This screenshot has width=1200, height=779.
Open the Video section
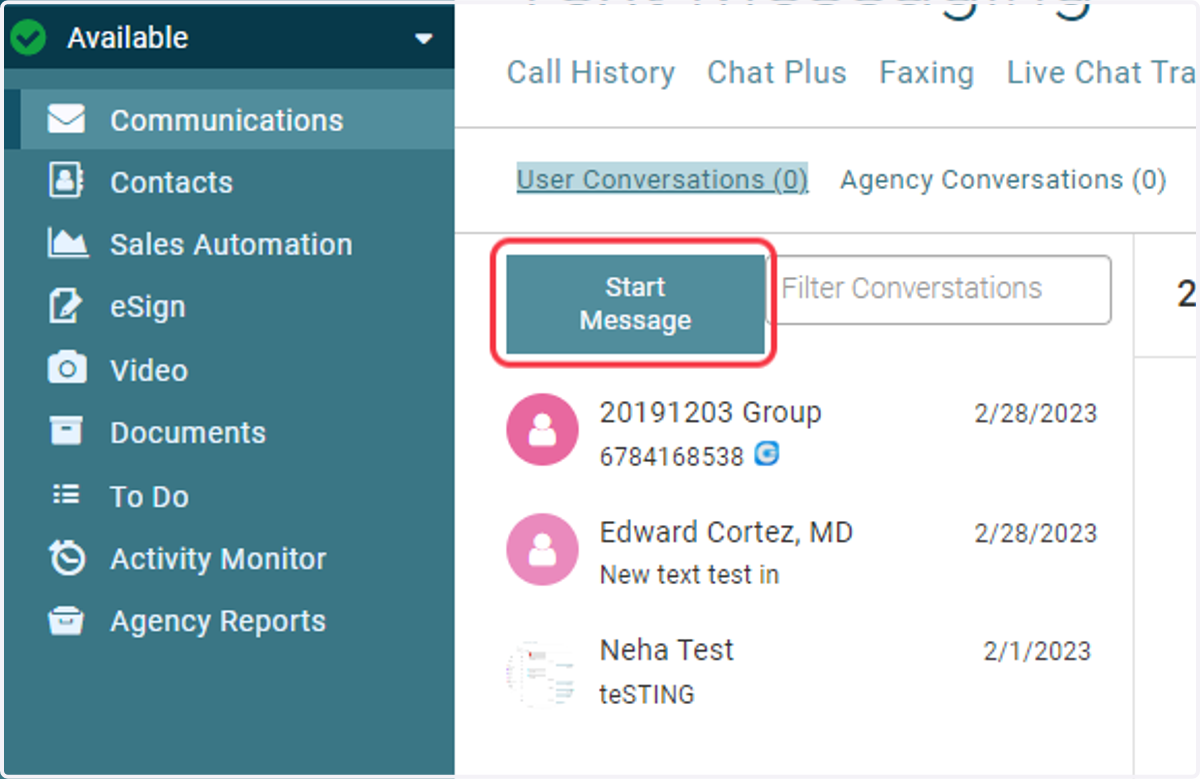[149, 370]
